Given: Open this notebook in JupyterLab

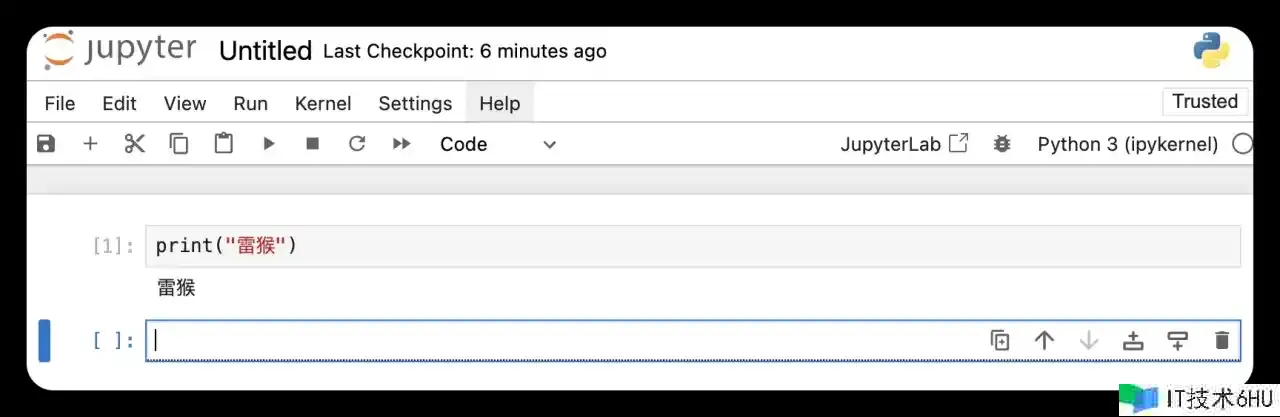Looking at the screenshot, I should tap(904, 144).
